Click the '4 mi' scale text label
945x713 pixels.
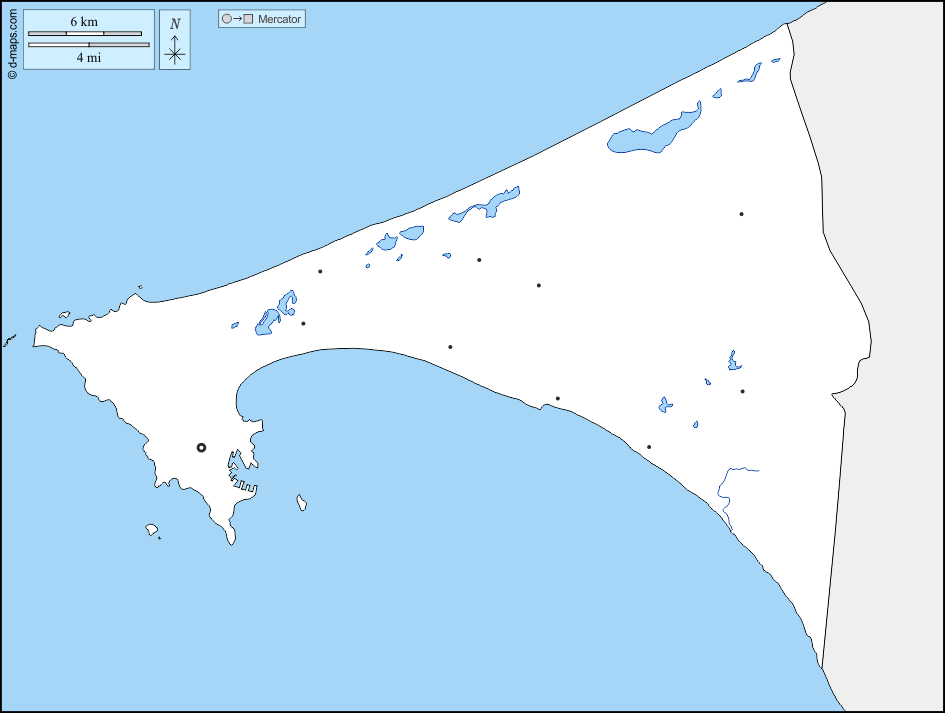click(x=88, y=58)
